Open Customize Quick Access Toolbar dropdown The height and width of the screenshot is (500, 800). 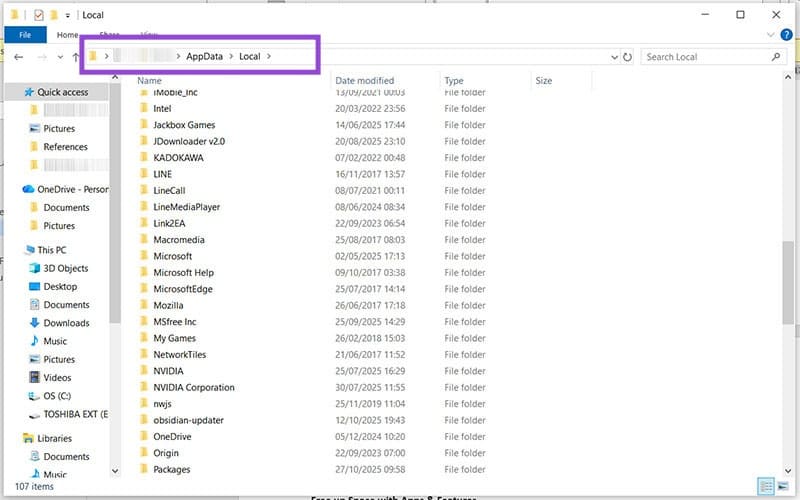68,16
